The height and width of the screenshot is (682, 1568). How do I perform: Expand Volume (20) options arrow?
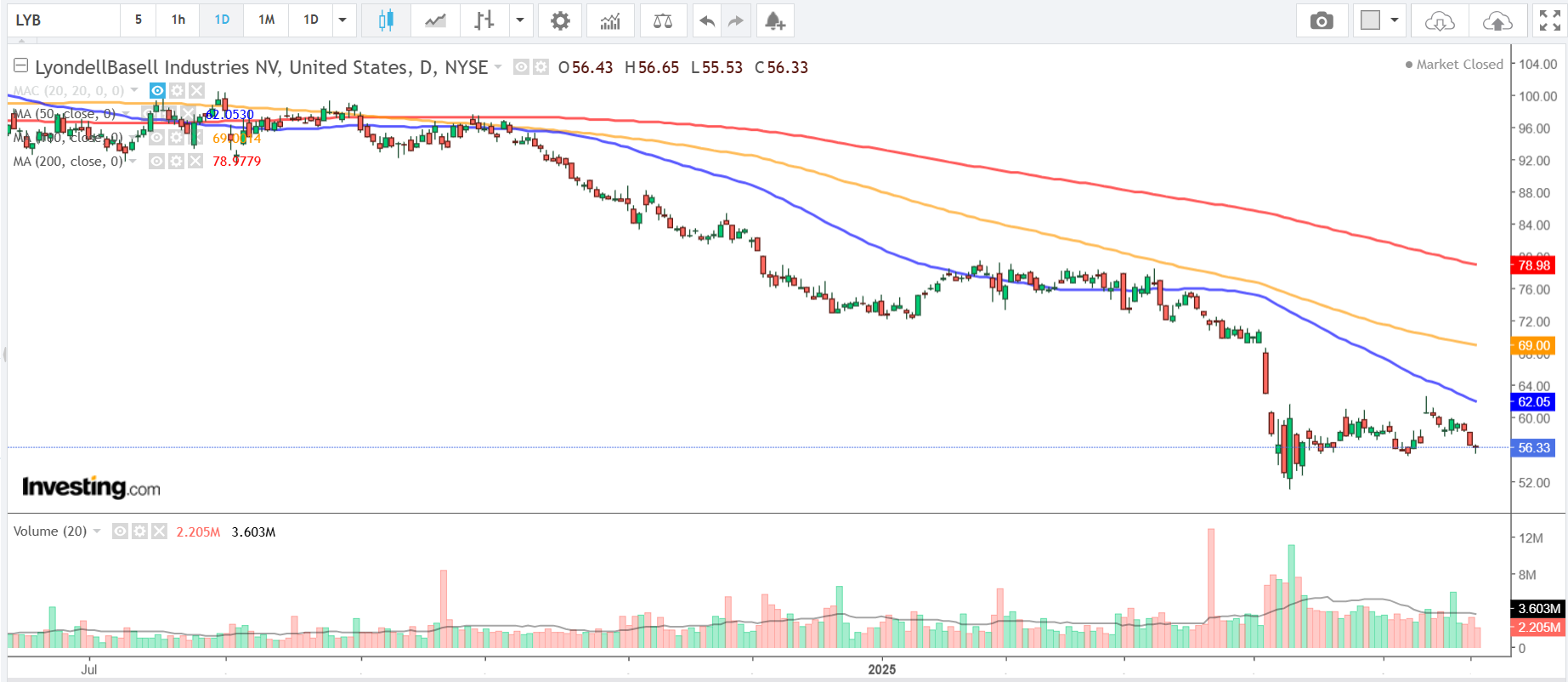click(x=97, y=531)
